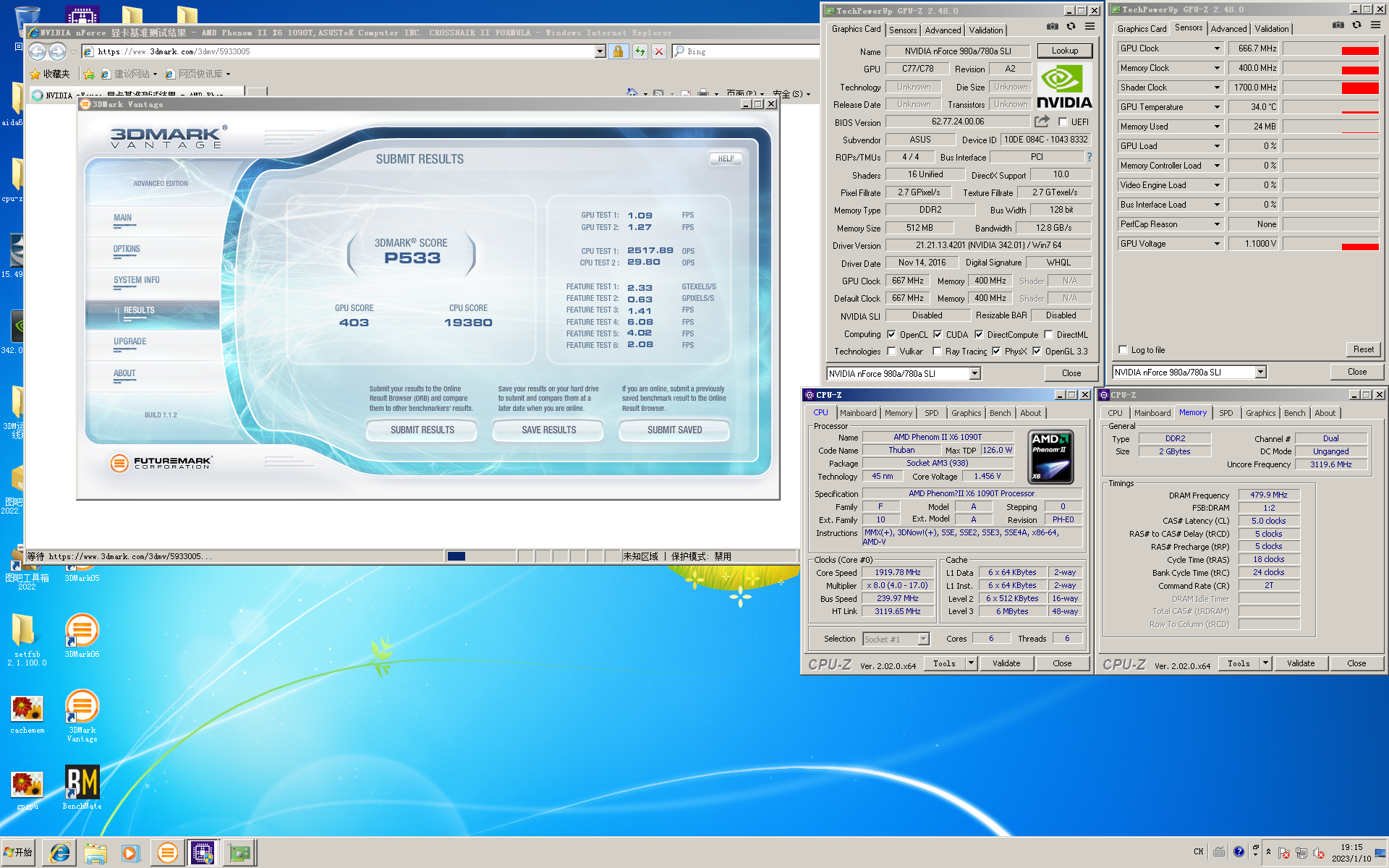
Task: Toggle UEFI checkbox in GPU-Z
Action: (1063, 122)
